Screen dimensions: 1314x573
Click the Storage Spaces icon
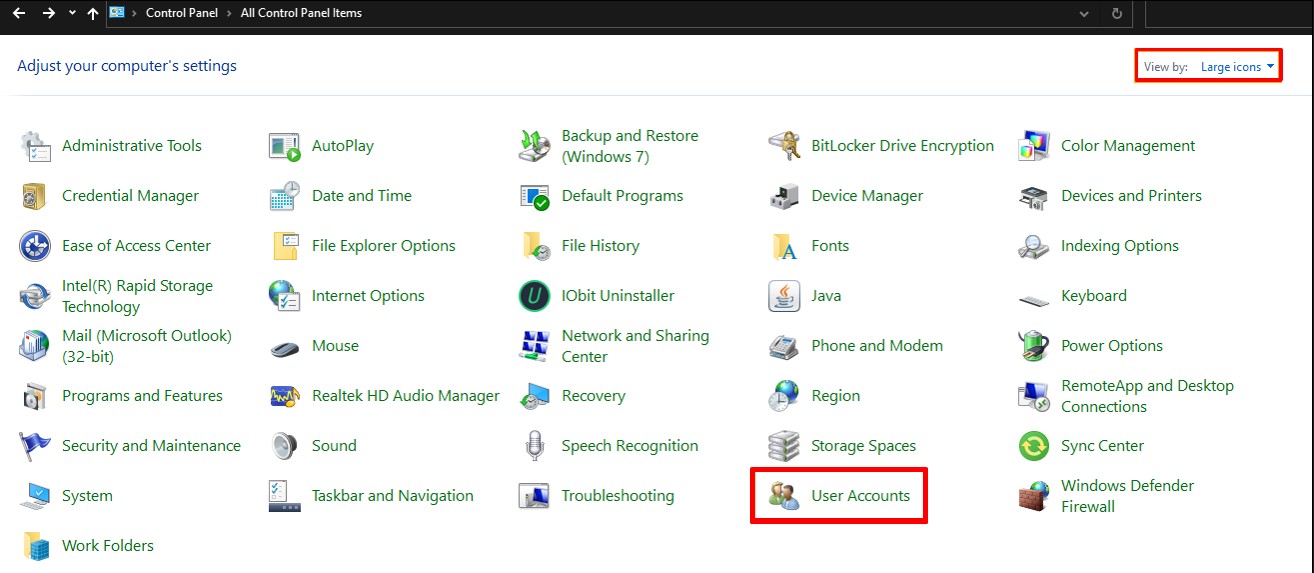tap(784, 446)
